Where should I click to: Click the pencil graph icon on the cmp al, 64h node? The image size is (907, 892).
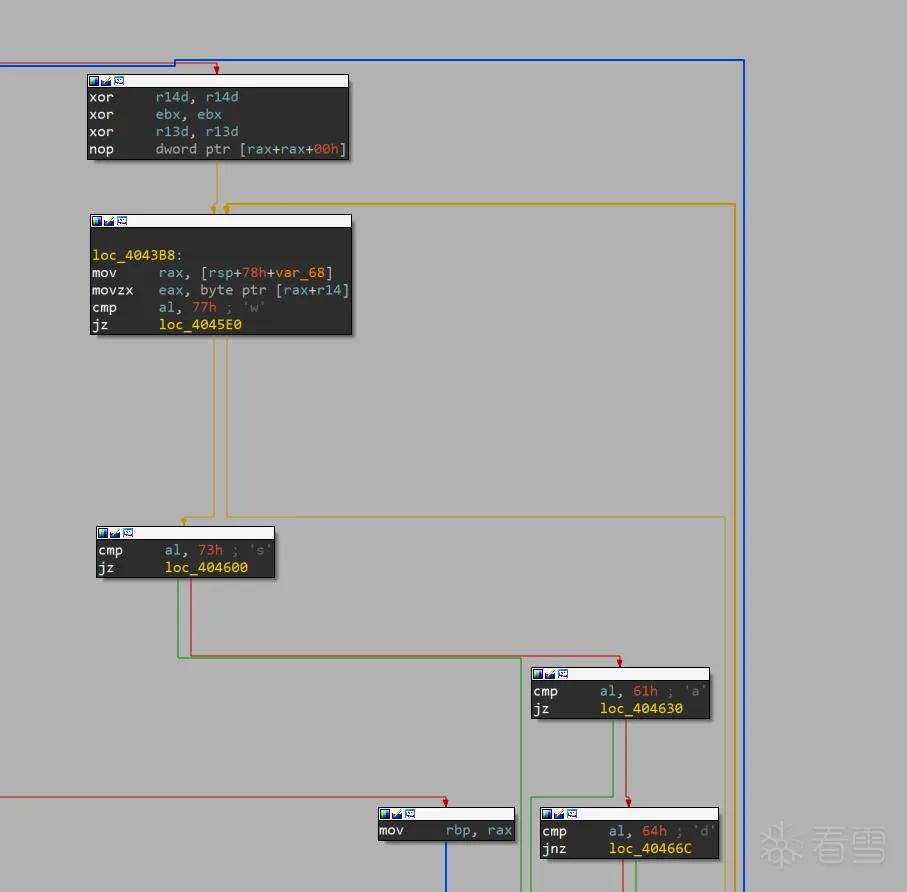[559, 814]
